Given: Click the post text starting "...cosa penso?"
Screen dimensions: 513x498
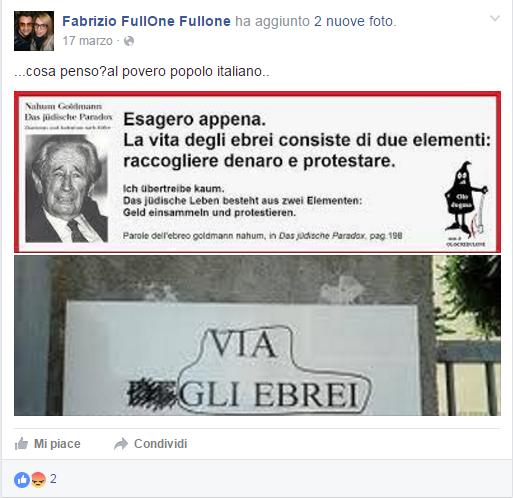Looking at the screenshot, I should (x=142, y=71).
